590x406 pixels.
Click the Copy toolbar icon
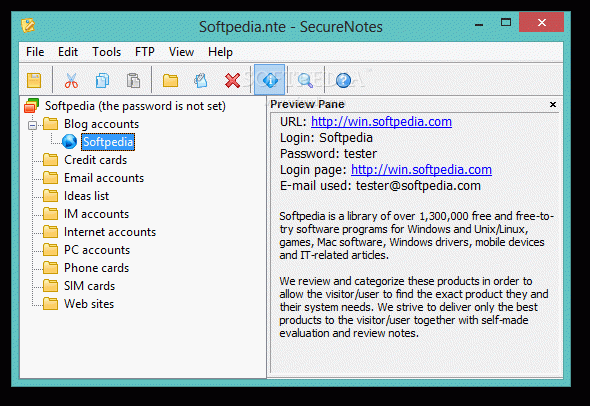102,80
